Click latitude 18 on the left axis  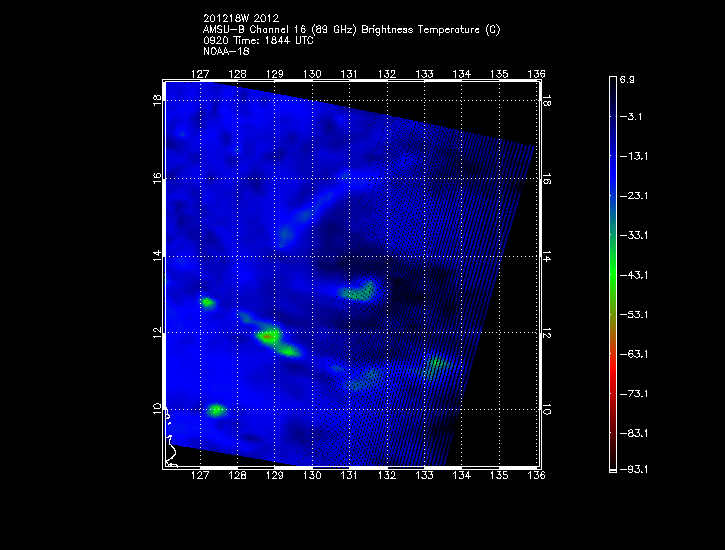pos(157,100)
